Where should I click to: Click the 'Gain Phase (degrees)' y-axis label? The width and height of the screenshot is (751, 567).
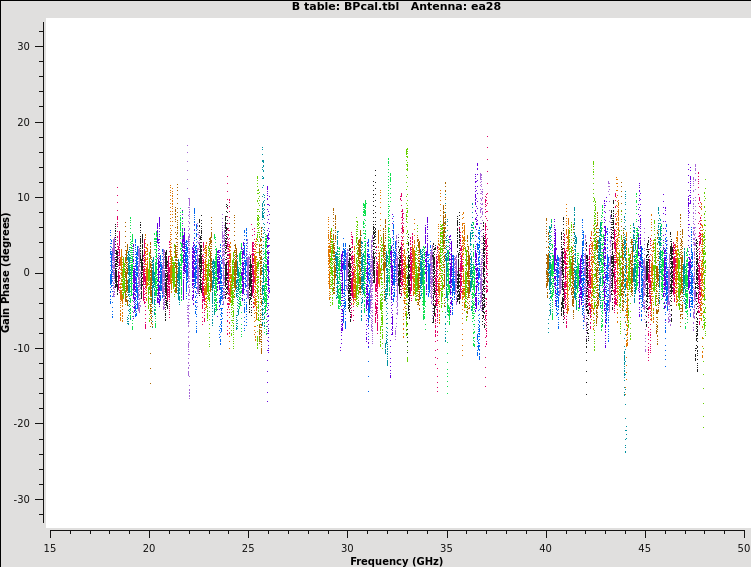(6, 272)
